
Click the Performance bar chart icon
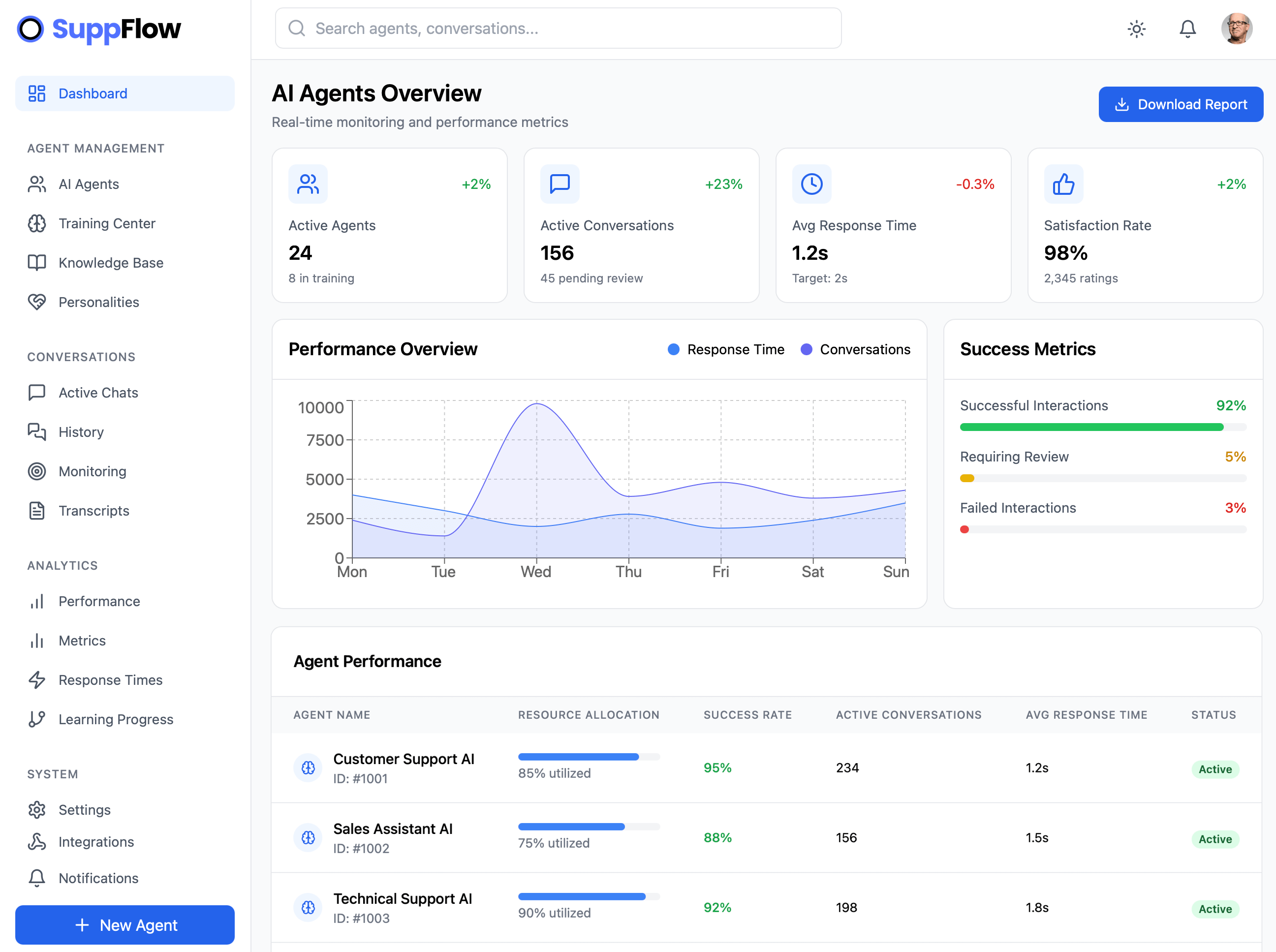point(37,601)
